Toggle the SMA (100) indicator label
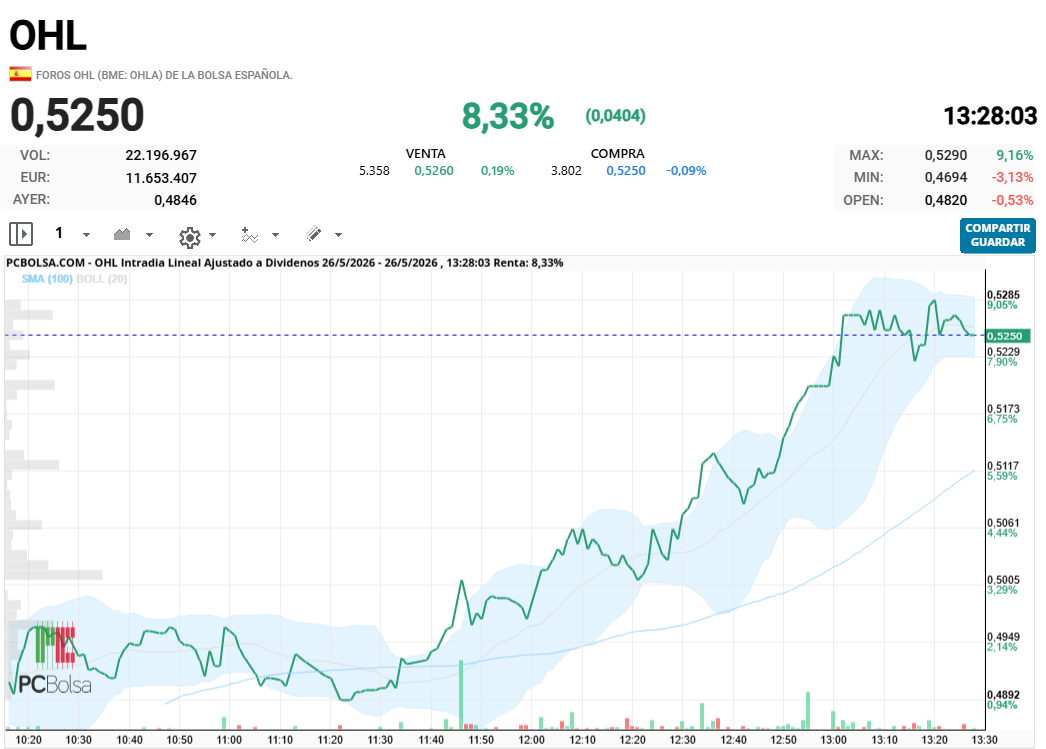Screen dimensions: 1046x749 pos(47,279)
